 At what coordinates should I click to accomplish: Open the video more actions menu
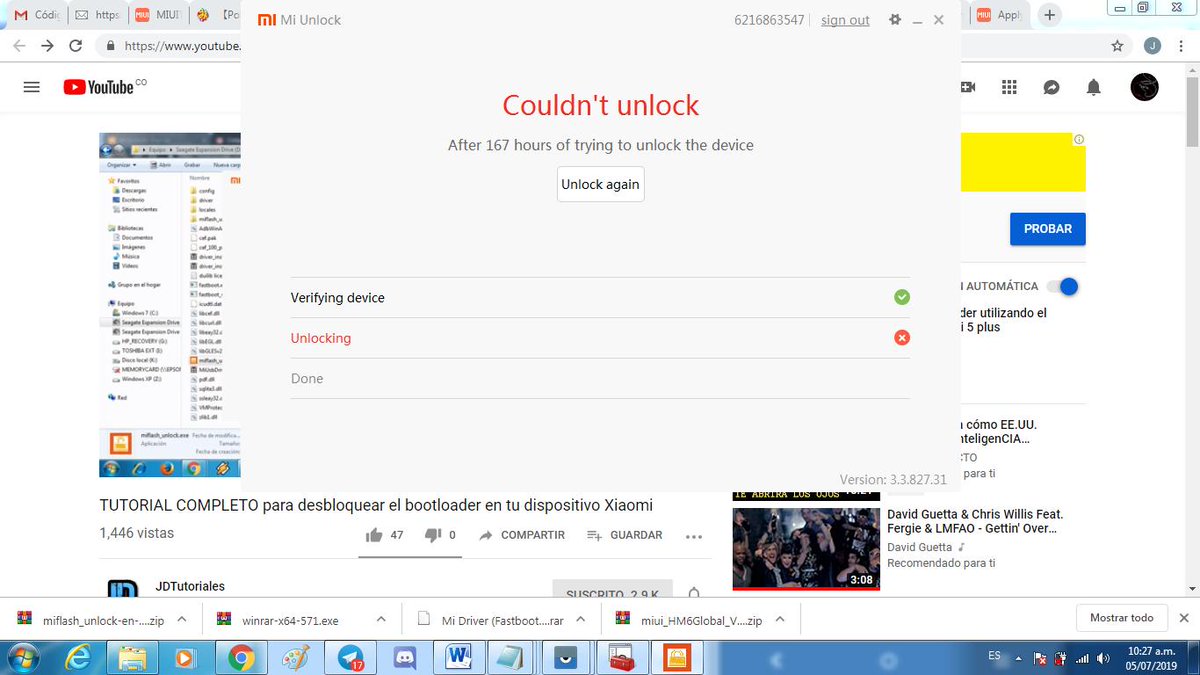(x=694, y=536)
